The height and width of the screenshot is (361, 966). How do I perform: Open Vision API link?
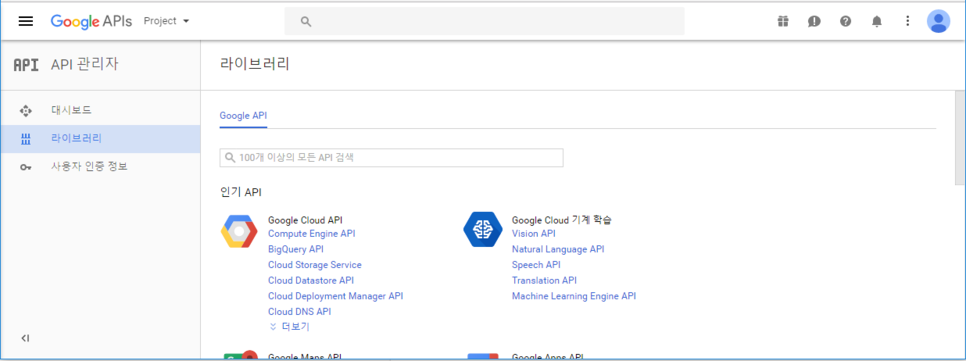tap(534, 233)
